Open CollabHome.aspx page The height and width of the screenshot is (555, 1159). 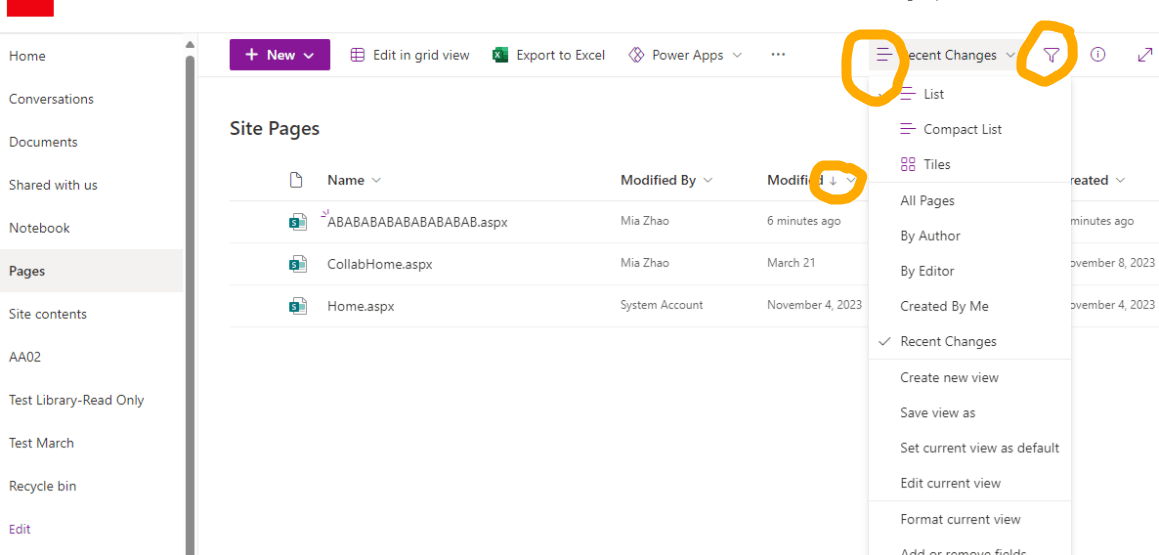pos(380,264)
